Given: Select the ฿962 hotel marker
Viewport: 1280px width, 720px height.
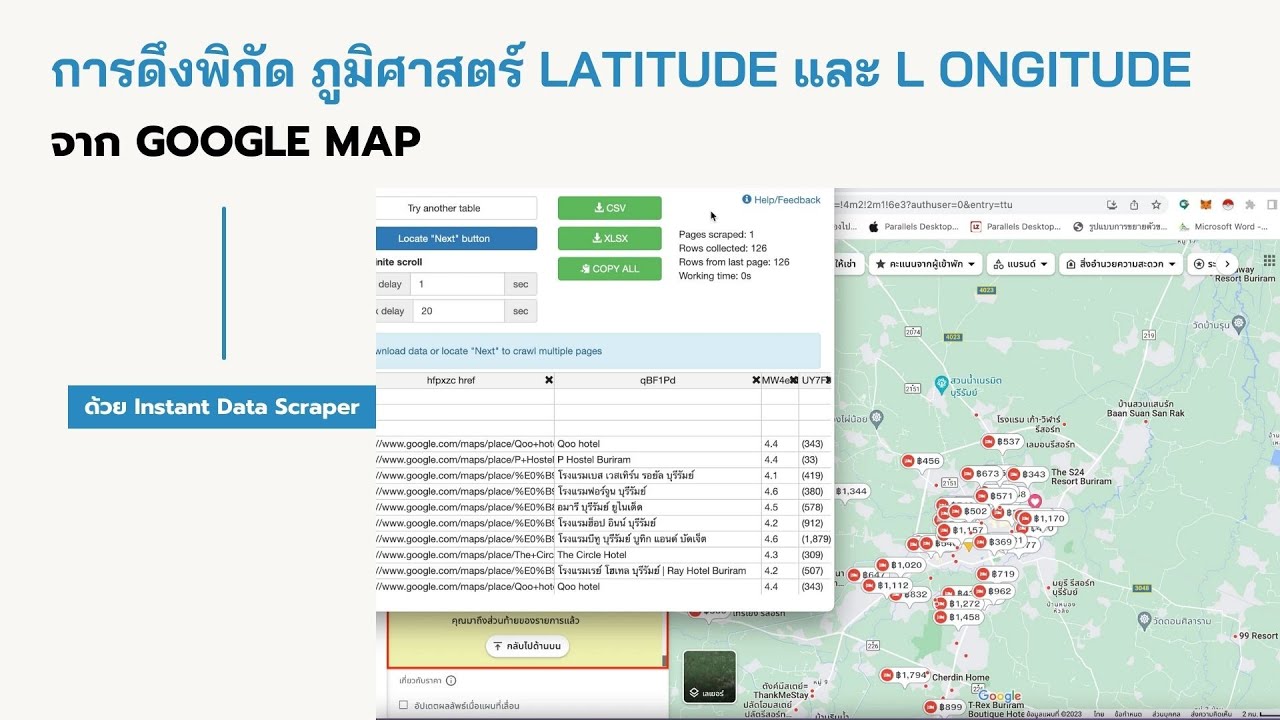Looking at the screenshot, I should (x=993, y=591).
